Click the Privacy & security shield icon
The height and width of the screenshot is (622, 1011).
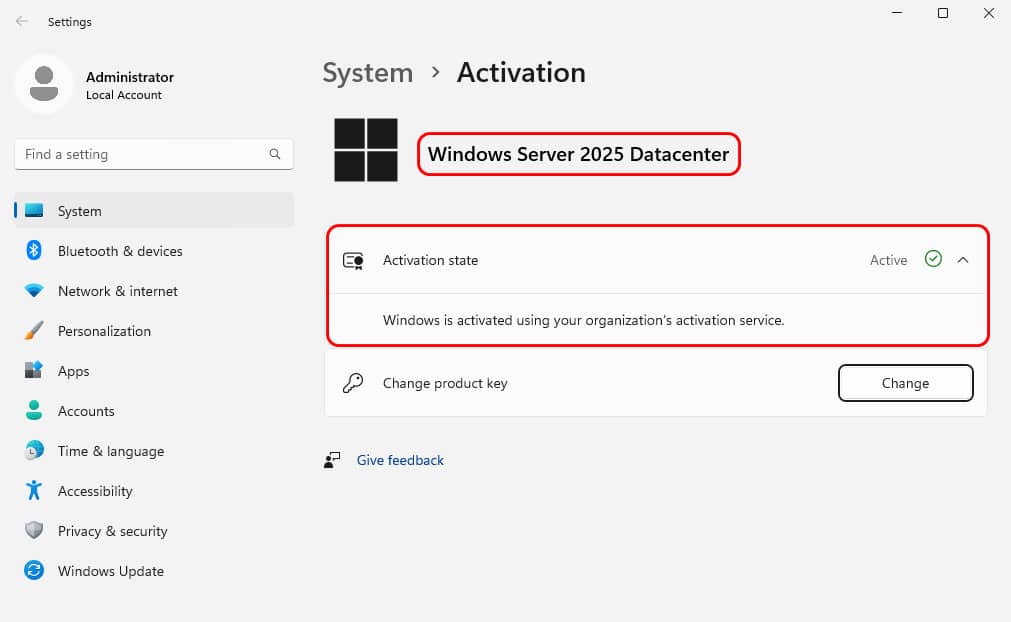coord(34,530)
